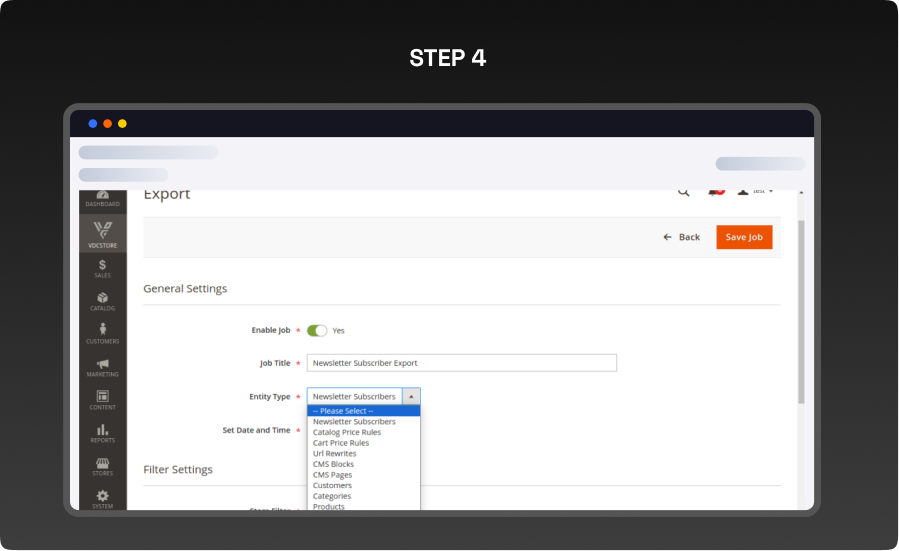Open the notifications bell icon

click(714, 191)
